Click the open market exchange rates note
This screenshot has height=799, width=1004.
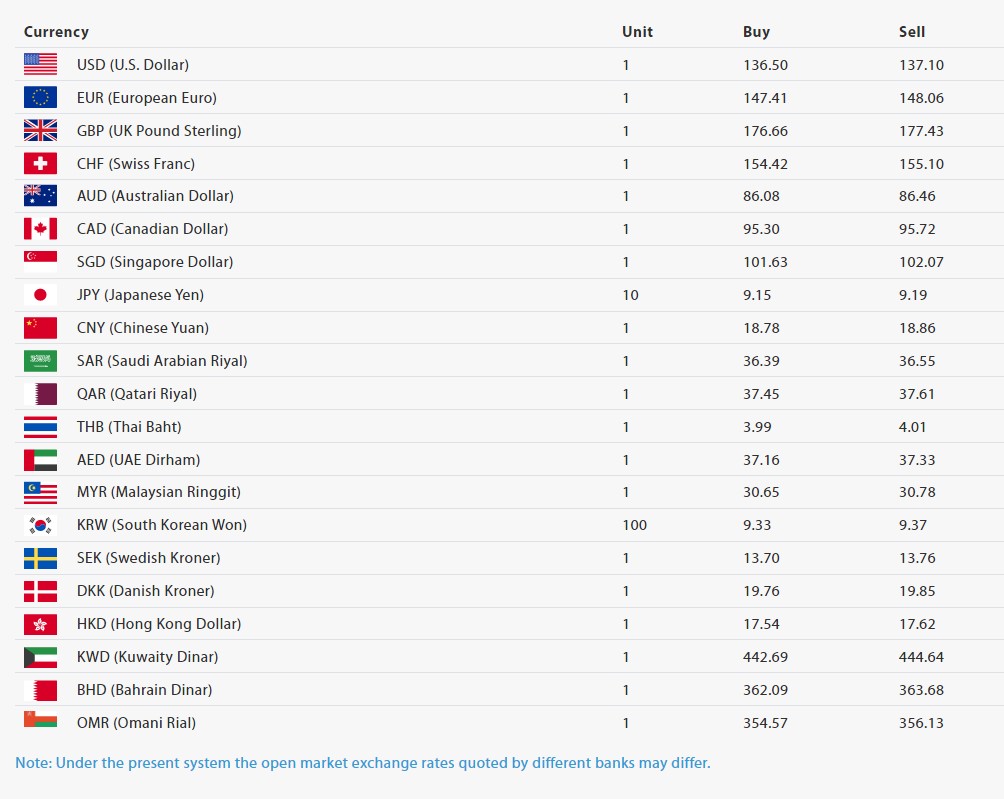[x=362, y=763]
